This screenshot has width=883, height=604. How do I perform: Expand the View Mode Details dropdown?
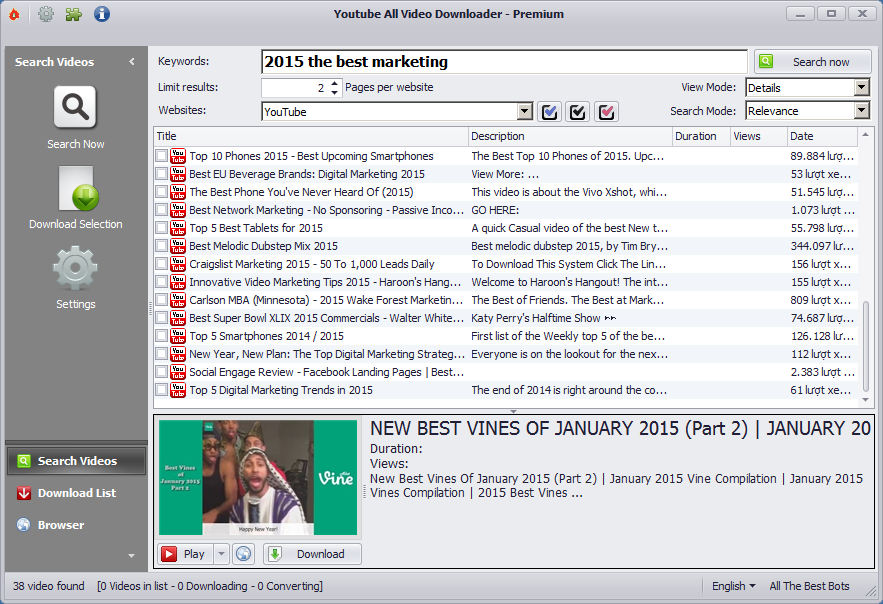(862, 87)
